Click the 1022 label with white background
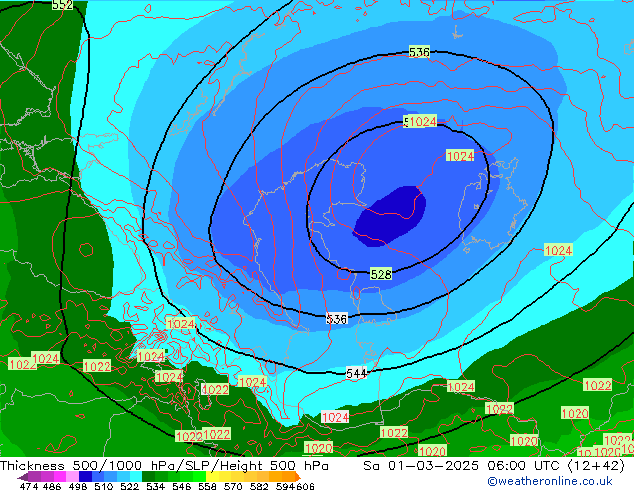This screenshot has width=634, height=490. pos(215,389)
